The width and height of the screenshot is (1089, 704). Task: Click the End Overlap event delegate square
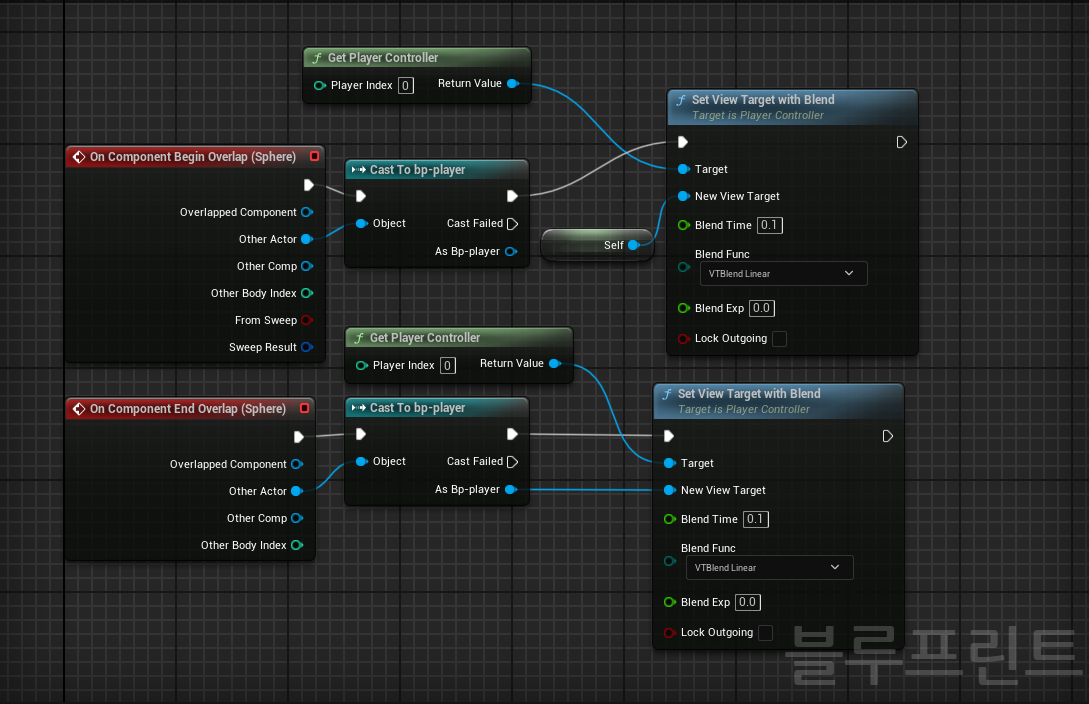coord(304,408)
